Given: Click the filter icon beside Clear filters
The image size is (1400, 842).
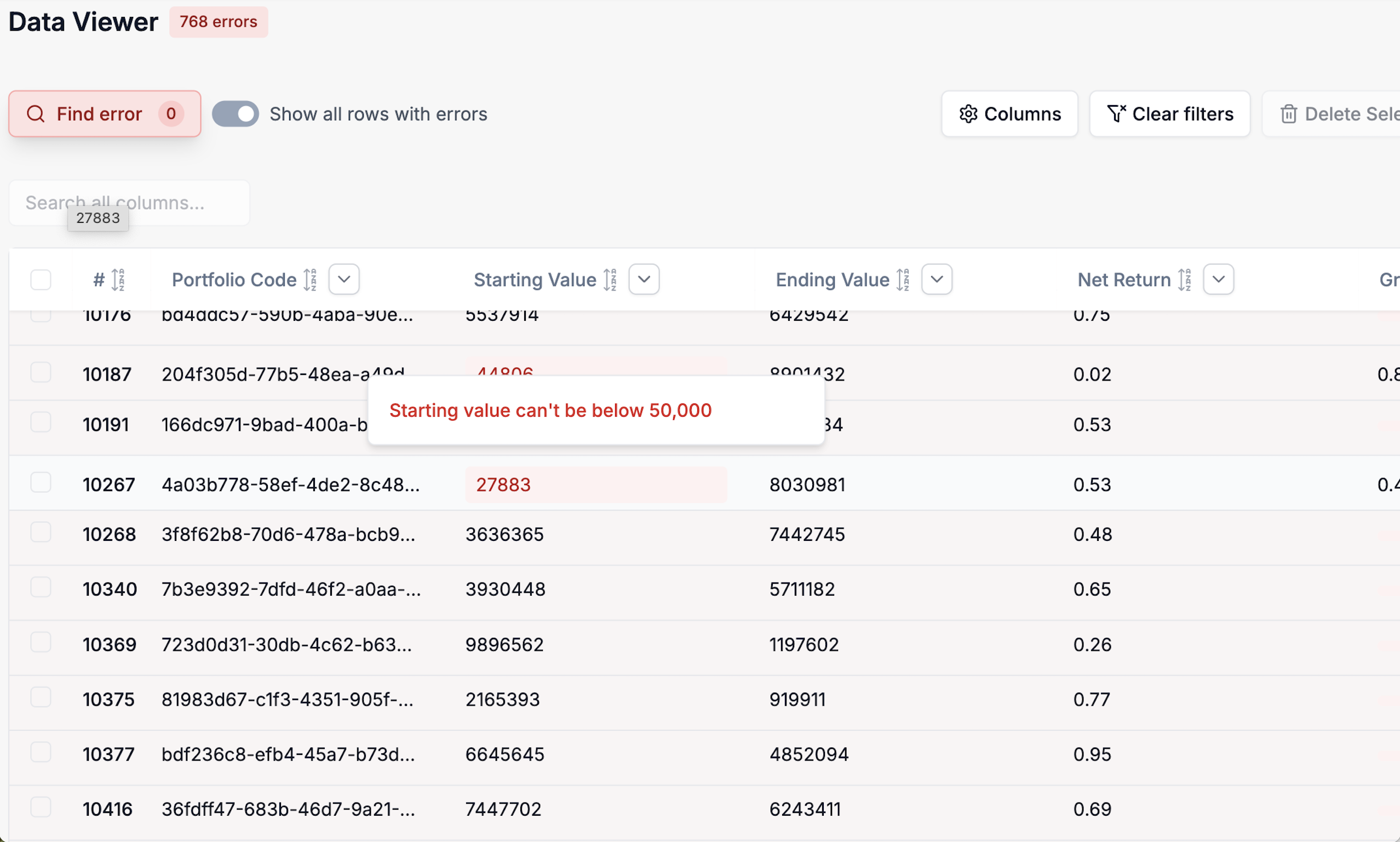Looking at the screenshot, I should [1116, 113].
